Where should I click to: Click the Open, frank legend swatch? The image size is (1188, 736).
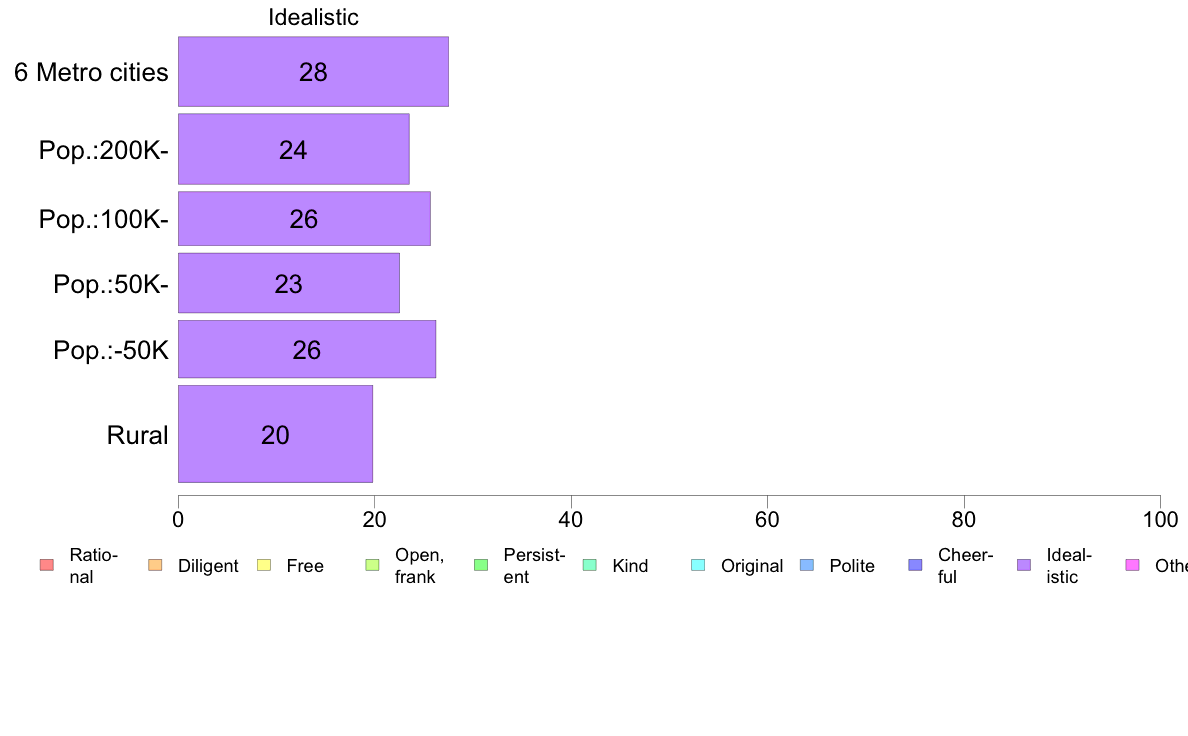372,565
